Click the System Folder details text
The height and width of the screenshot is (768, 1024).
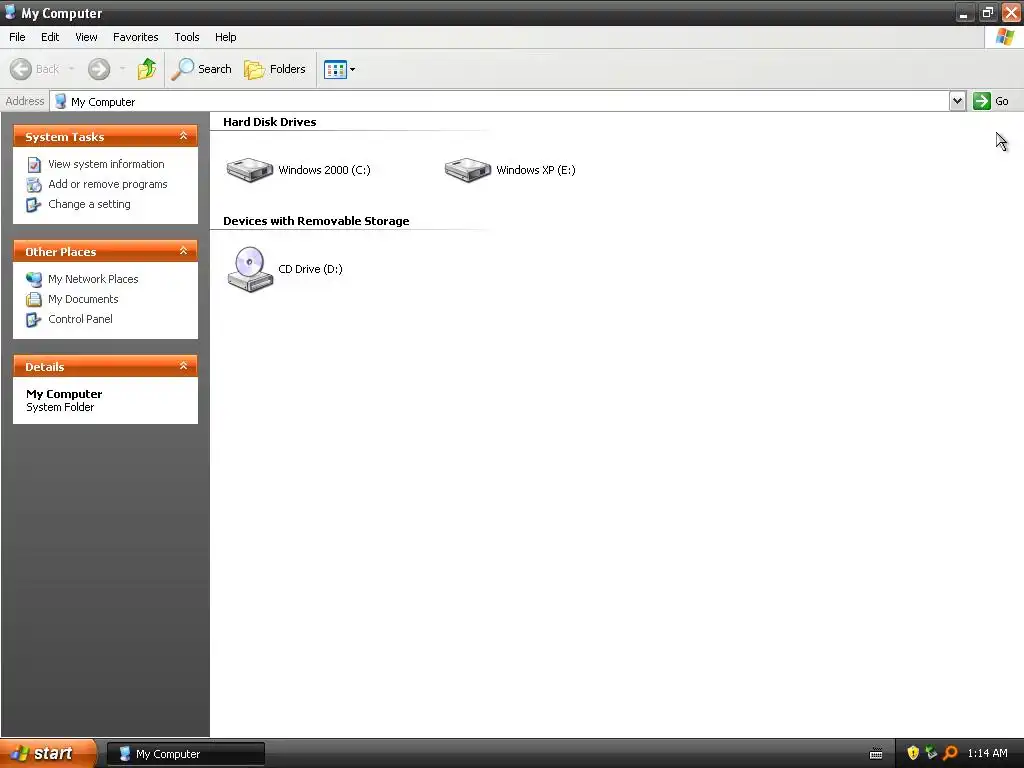click(x=60, y=407)
